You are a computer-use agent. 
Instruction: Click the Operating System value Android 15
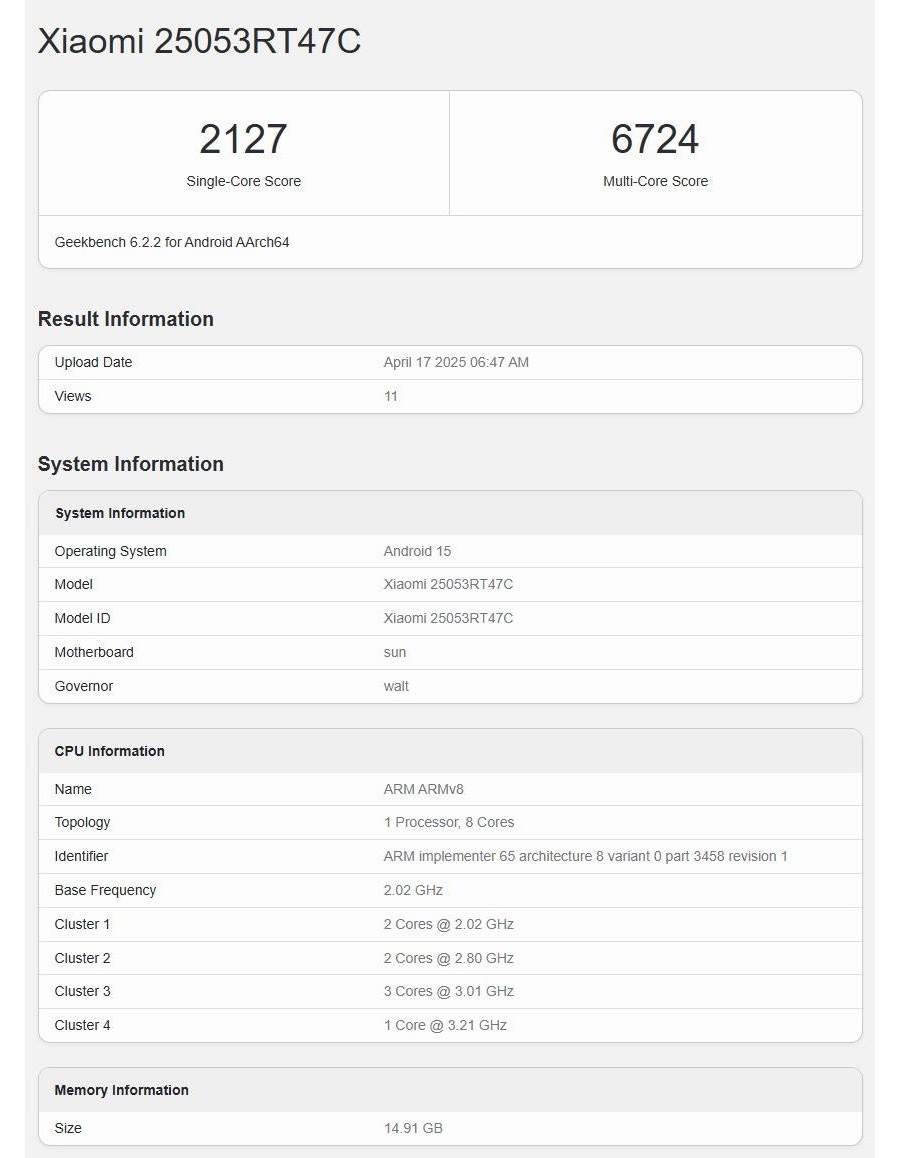point(417,551)
